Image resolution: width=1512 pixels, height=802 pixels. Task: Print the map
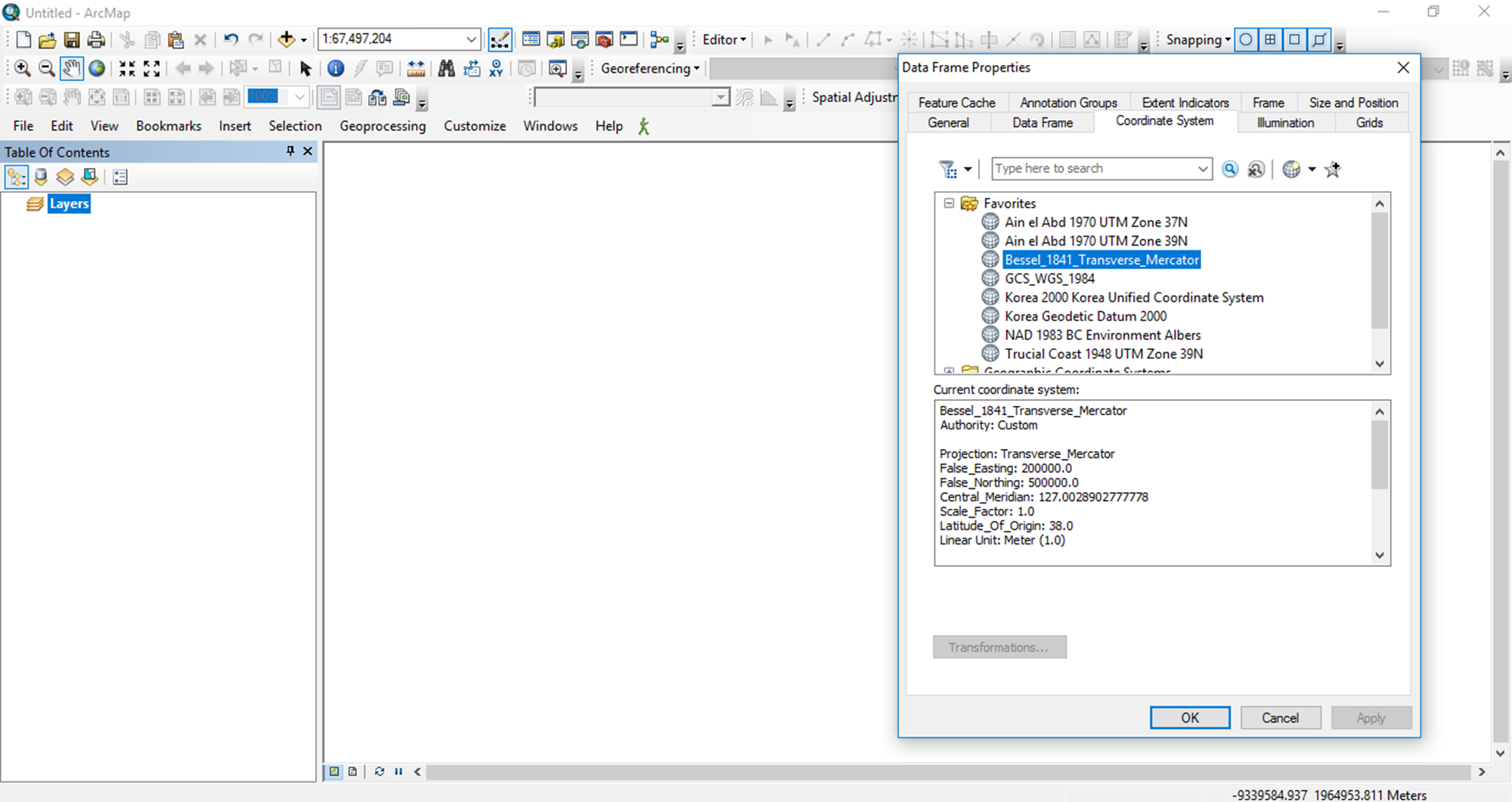(96, 39)
